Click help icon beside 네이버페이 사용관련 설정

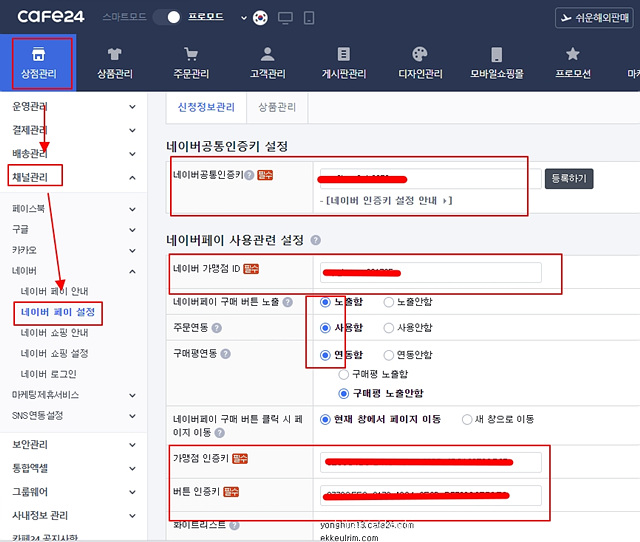tap(316, 240)
